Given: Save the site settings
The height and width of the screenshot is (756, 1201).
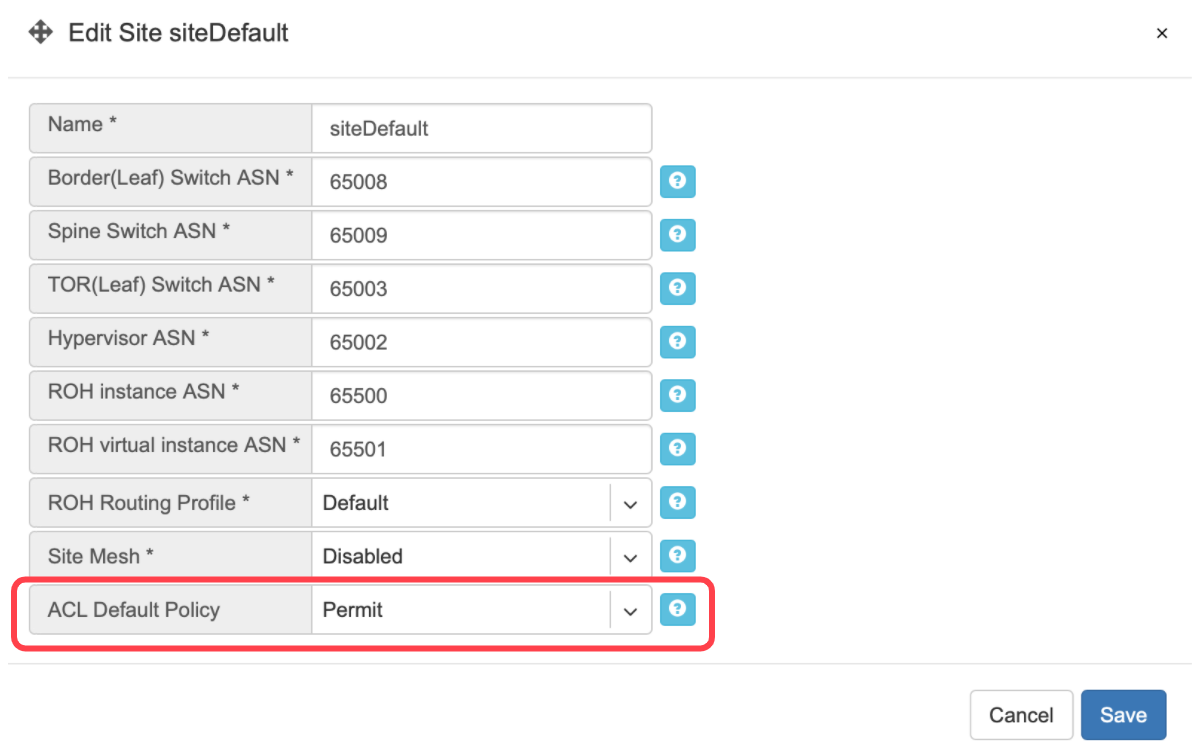Looking at the screenshot, I should click(1123, 715).
